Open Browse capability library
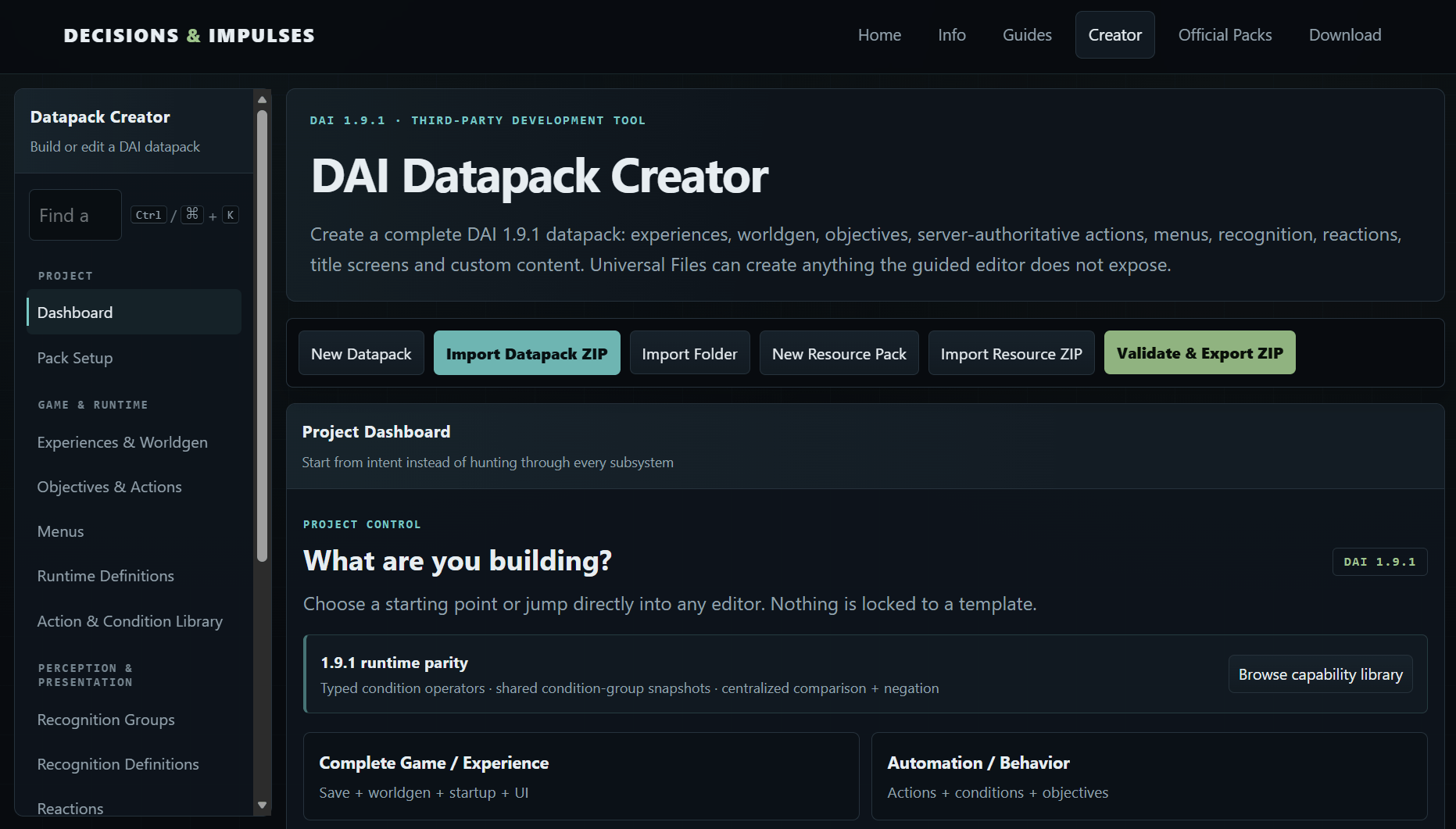The image size is (1456, 829). click(1320, 674)
